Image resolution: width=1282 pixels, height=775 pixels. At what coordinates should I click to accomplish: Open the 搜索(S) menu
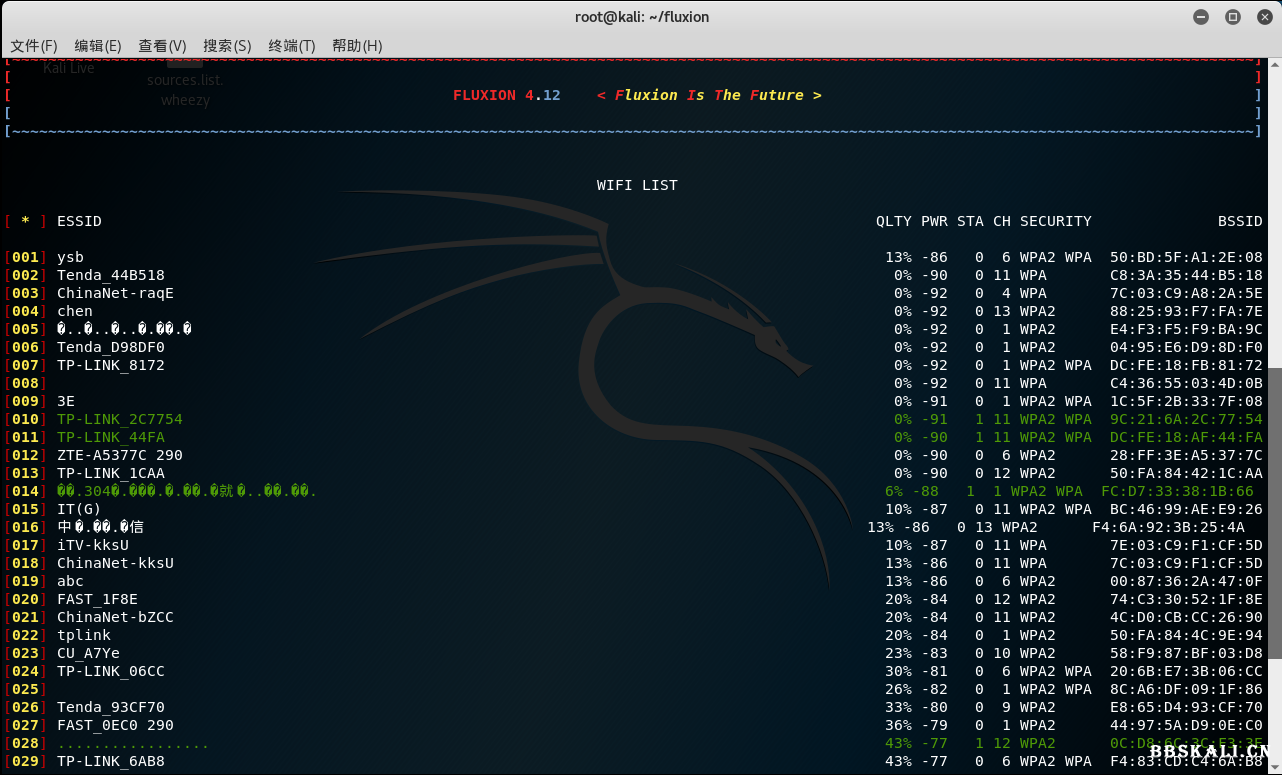pos(227,46)
